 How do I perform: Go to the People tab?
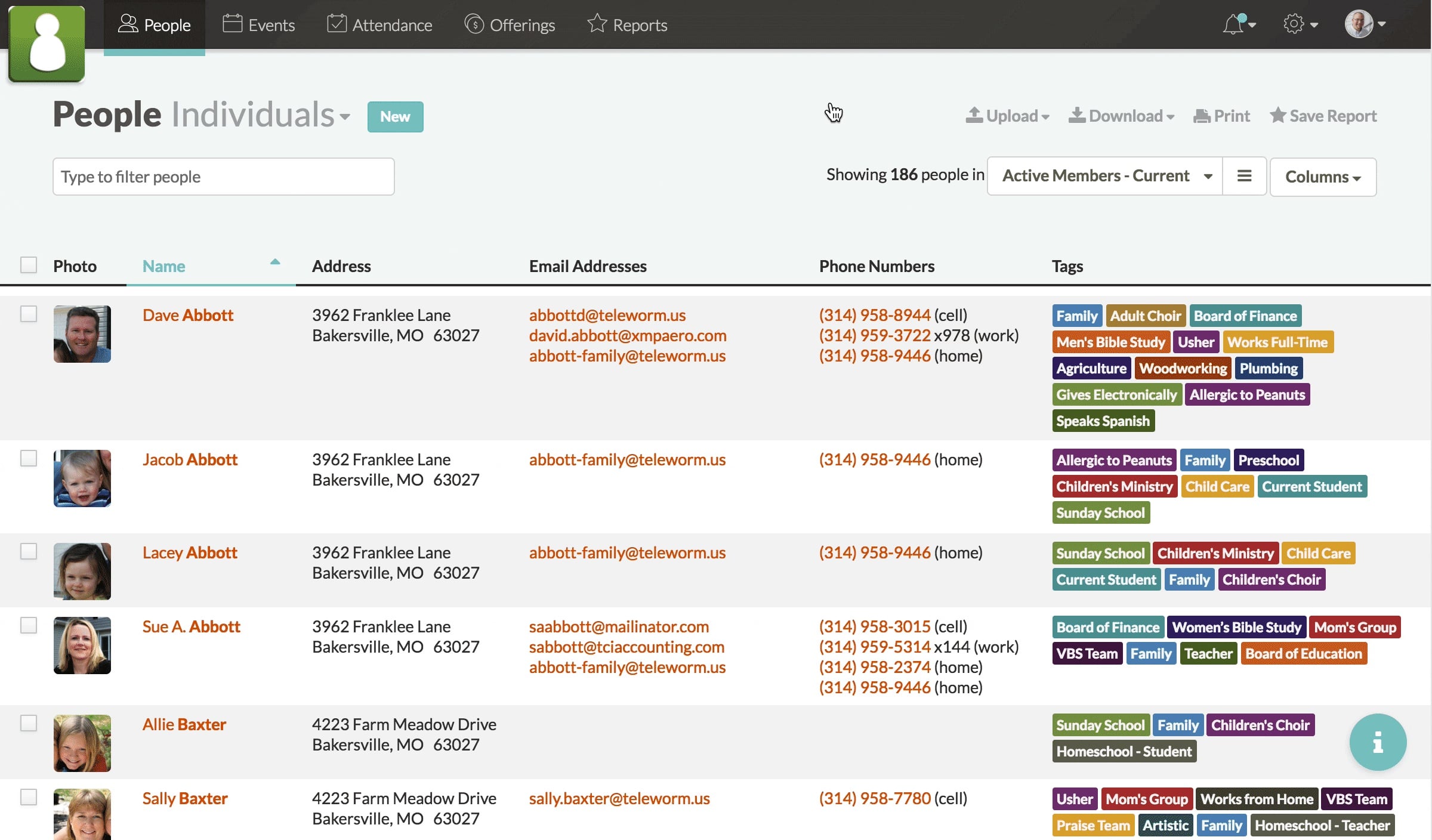click(155, 25)
